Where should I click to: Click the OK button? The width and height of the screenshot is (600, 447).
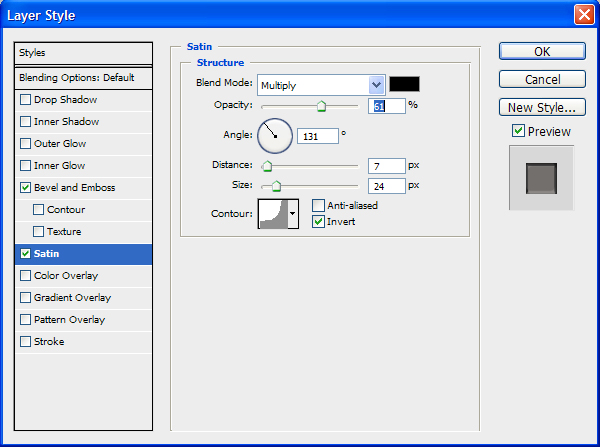click(x=541, y=51)
